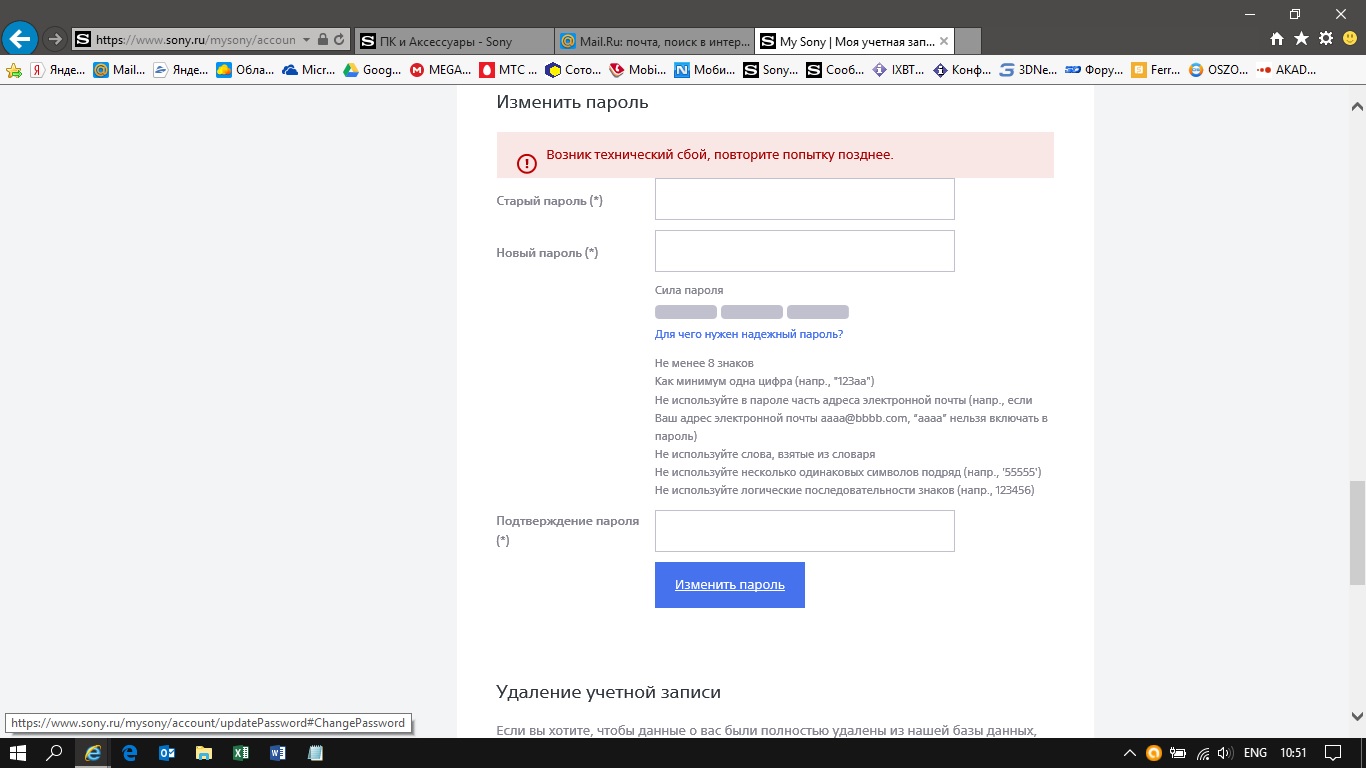Click text Не менее 8 знаков
The image size is (1366, 768).
coord(704,363)
